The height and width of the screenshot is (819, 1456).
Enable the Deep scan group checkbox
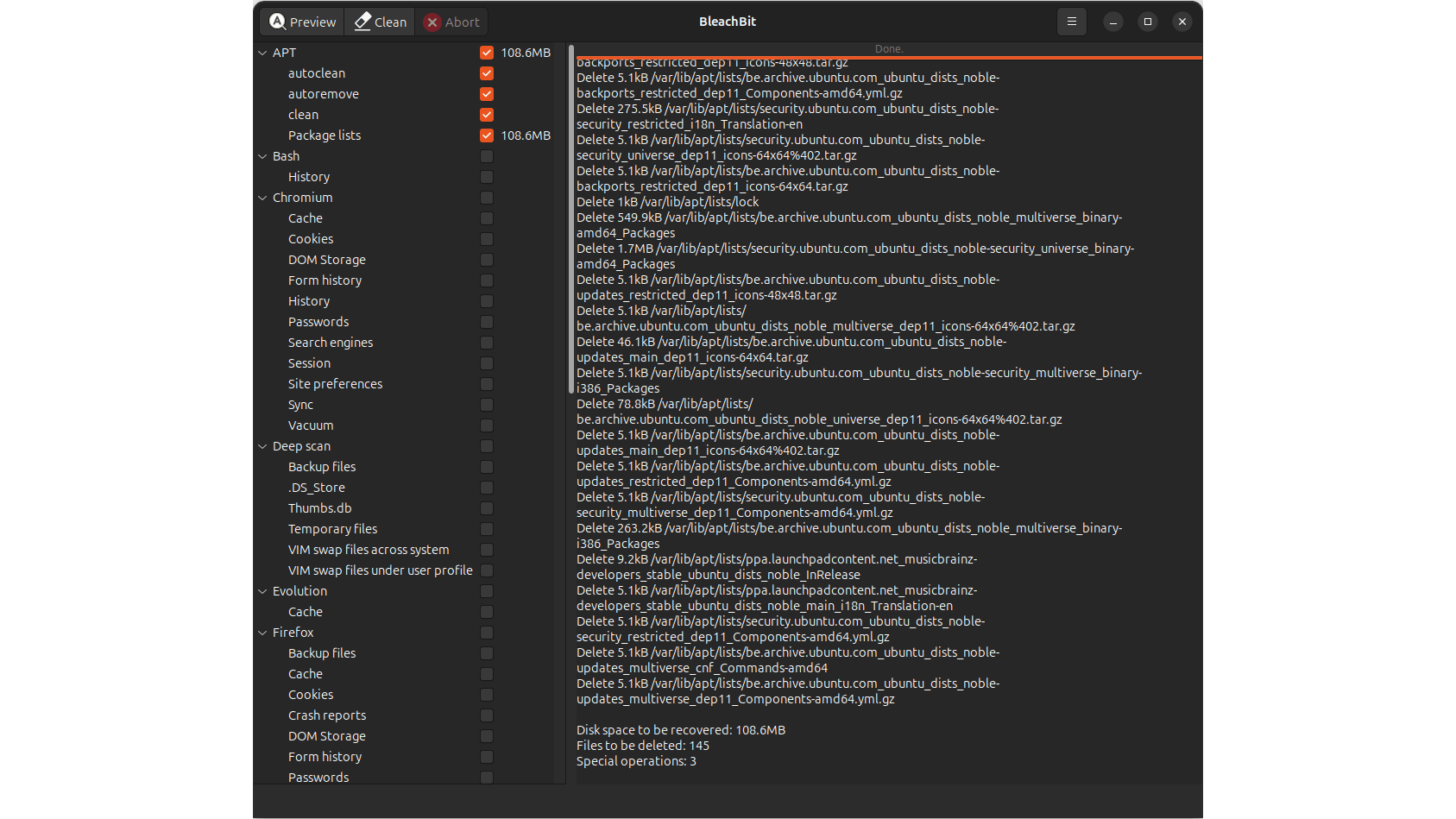pyautogui.click(x=487, y=446)
